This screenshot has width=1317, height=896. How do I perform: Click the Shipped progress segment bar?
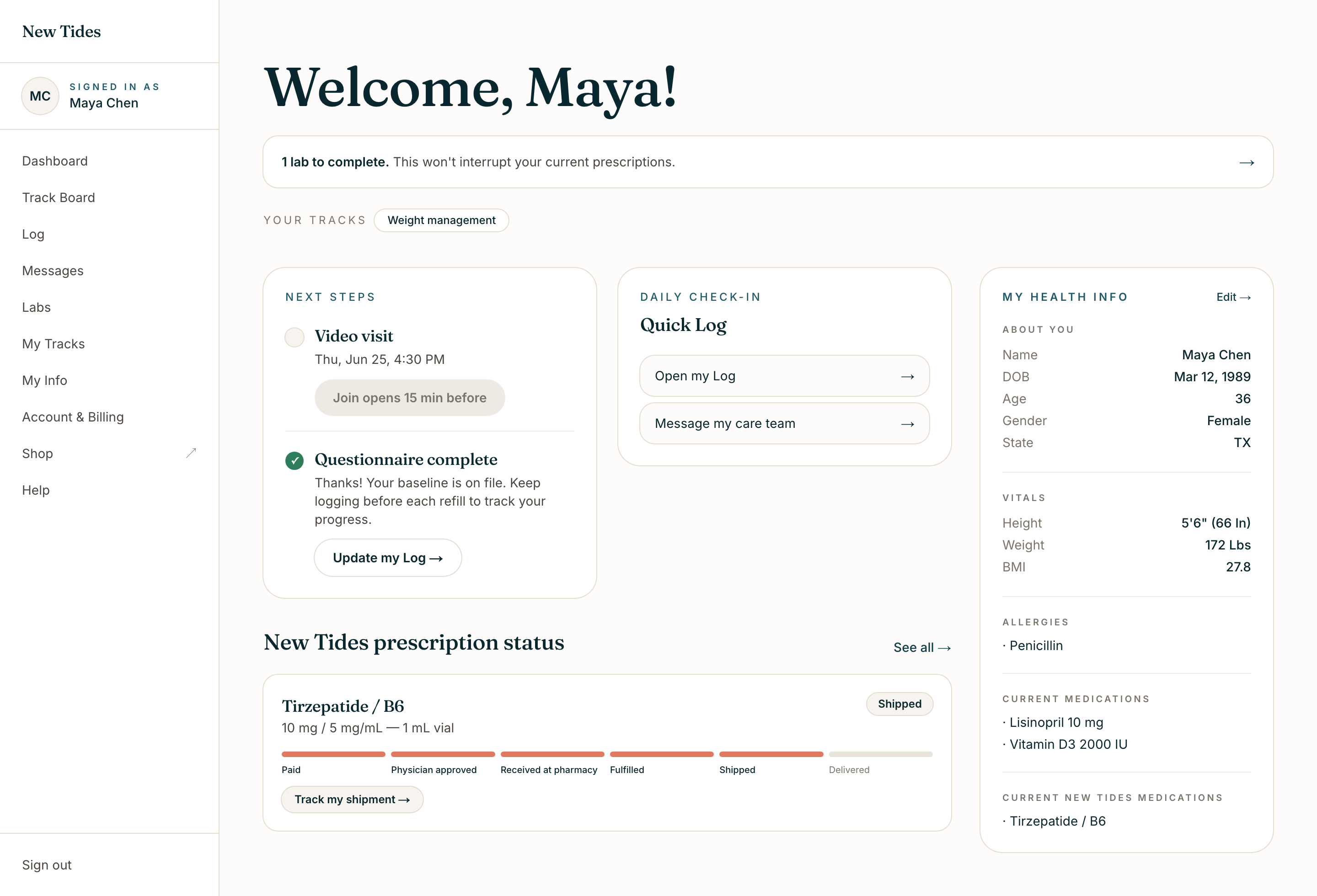point(771,754)
